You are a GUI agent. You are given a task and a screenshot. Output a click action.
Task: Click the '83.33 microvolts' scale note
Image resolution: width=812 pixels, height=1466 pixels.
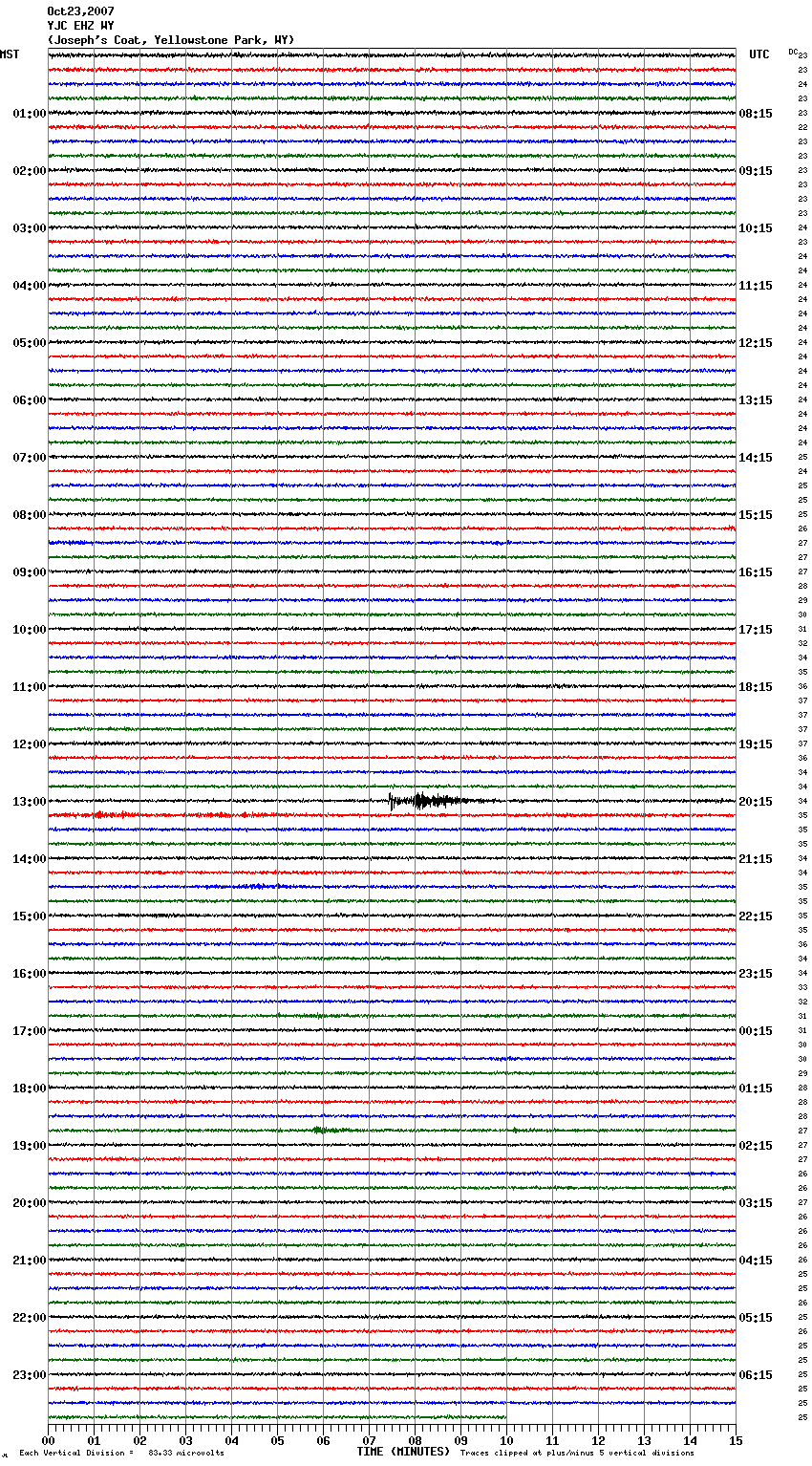click(186, 1453)
